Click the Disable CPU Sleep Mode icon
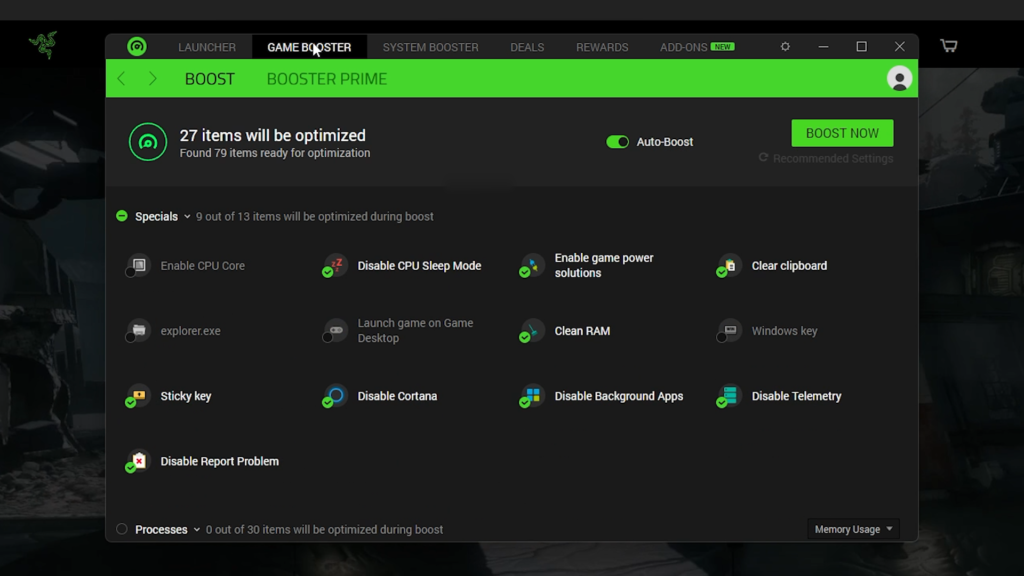 335,266
